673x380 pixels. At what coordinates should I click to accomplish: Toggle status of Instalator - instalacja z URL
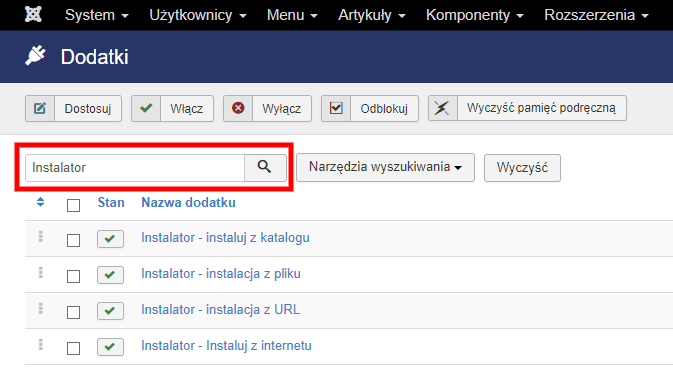(x=110, y=311)
